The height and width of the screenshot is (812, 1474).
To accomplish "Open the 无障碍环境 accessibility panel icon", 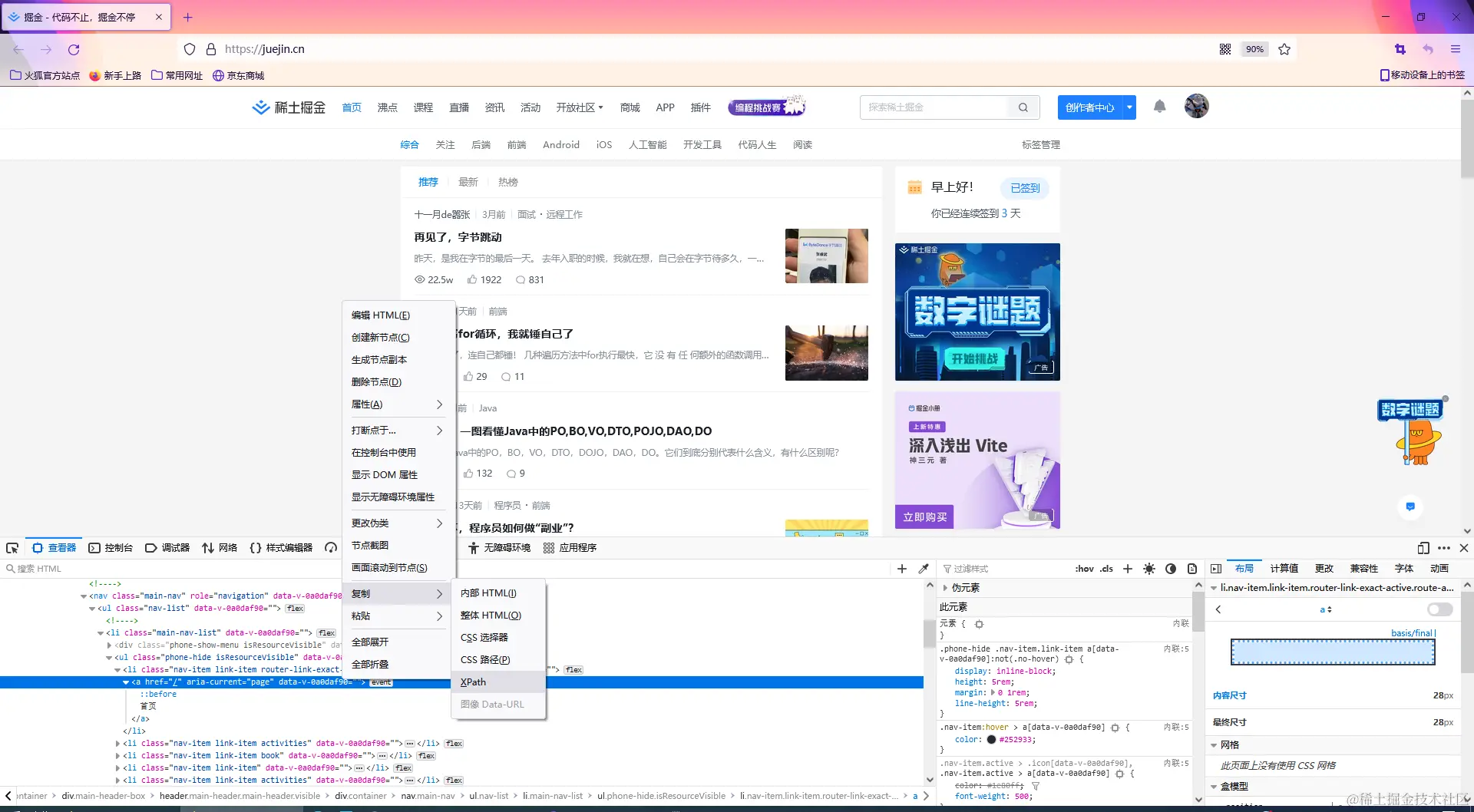I will point(474,548).
